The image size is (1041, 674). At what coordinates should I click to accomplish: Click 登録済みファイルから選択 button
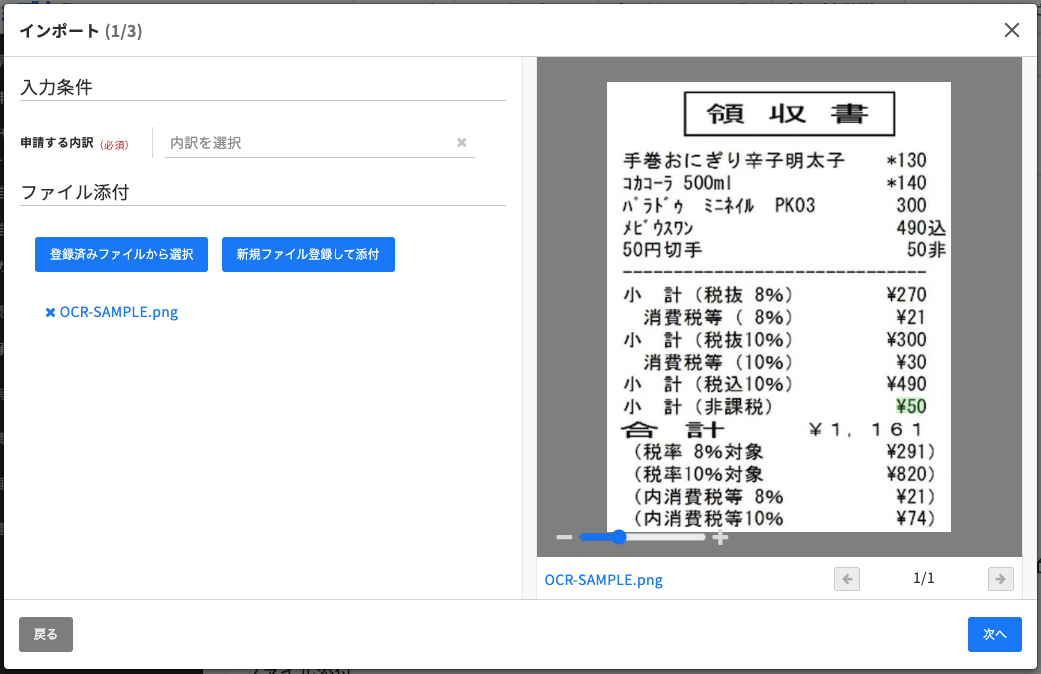[121, 254]
